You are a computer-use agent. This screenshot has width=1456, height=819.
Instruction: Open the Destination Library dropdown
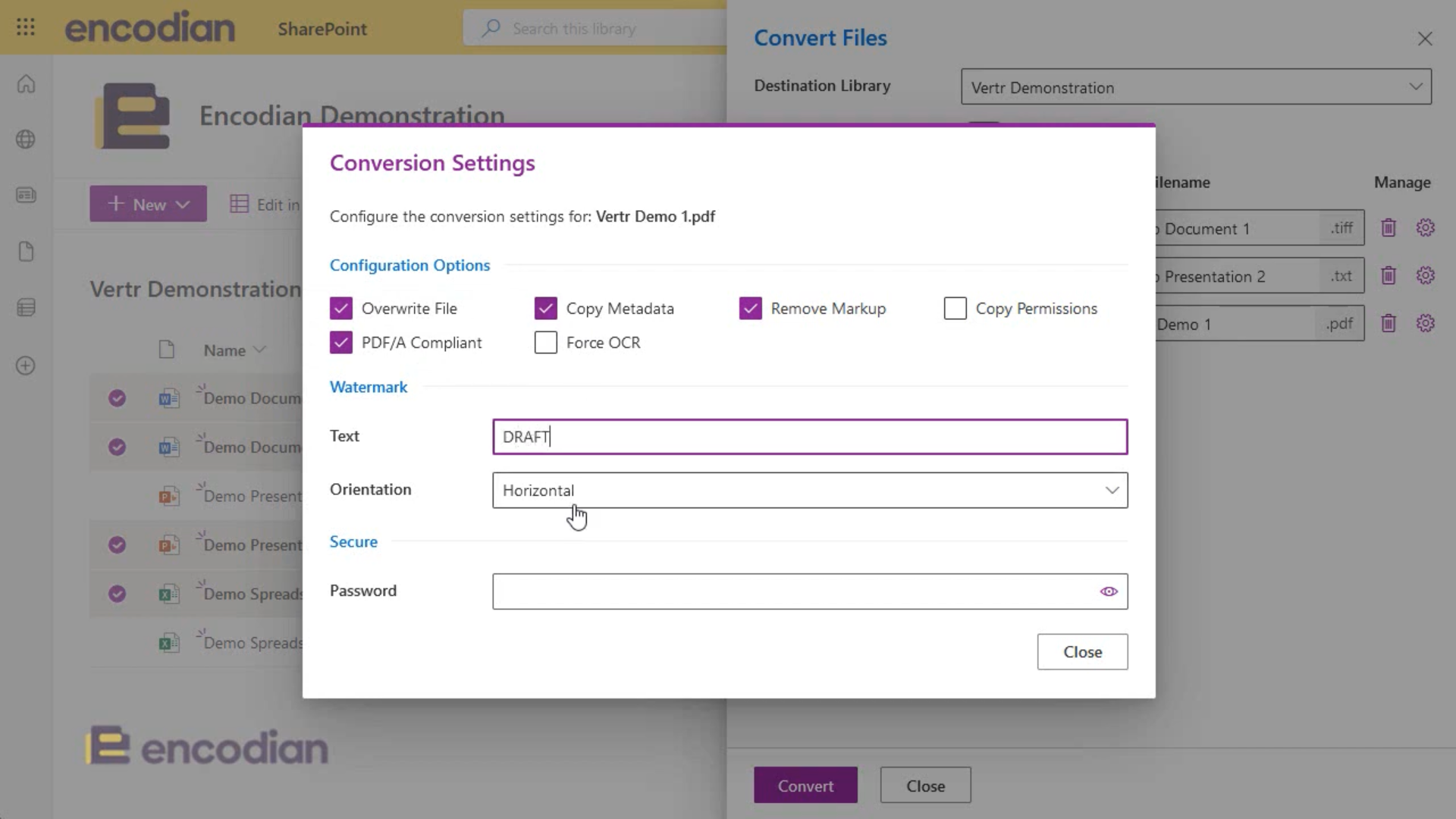click(x=1196, y=87)
